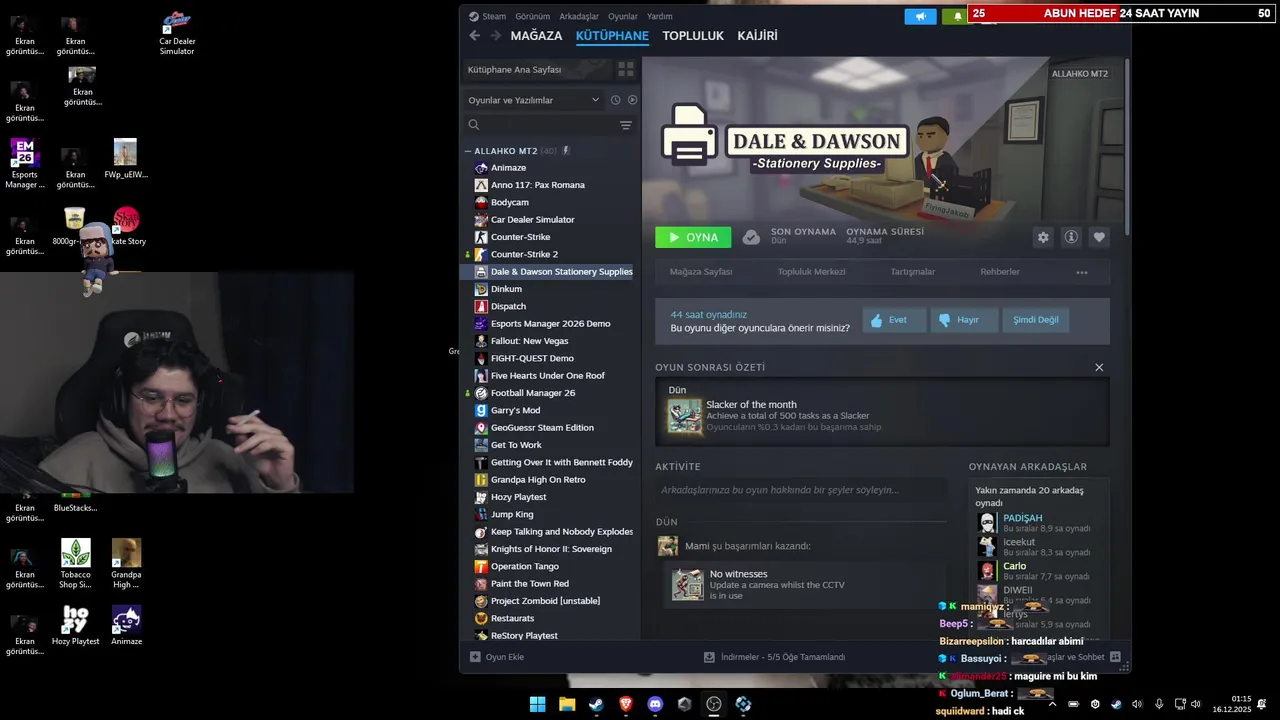Viewport: 1280px width, 720px height.
Task: Select Football Manager 26 in library
Action: click(x=549, y=393)
